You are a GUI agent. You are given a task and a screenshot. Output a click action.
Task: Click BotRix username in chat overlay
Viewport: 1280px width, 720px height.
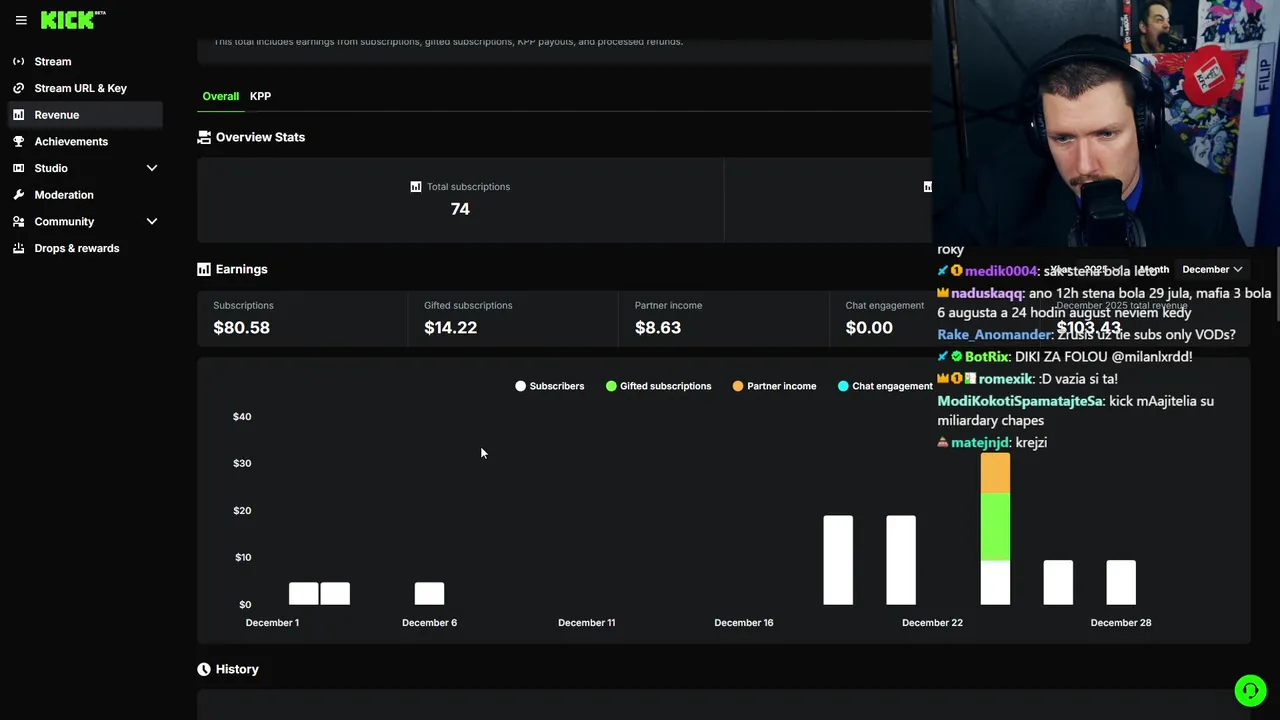coord(987,356)
